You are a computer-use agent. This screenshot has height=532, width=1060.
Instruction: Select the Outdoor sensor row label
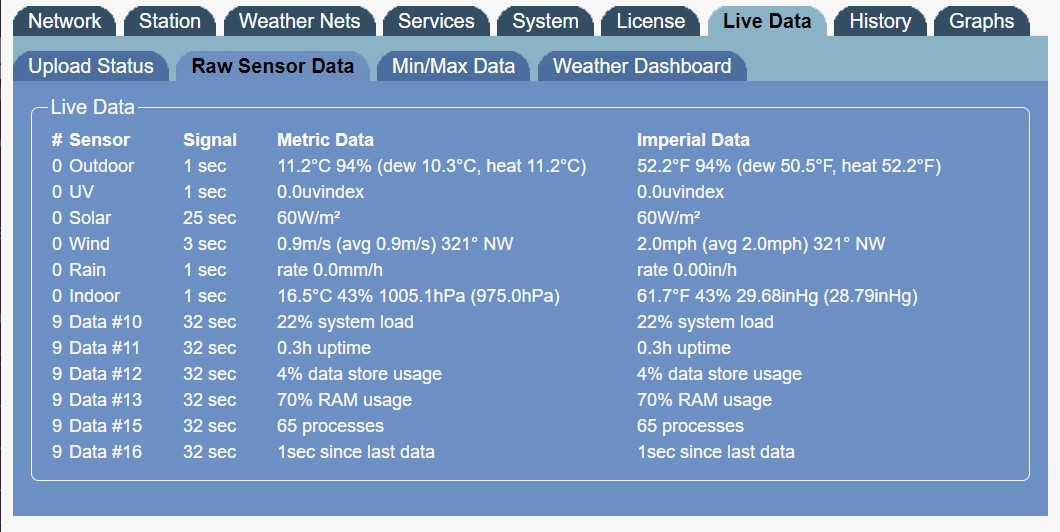coord(101,166)
